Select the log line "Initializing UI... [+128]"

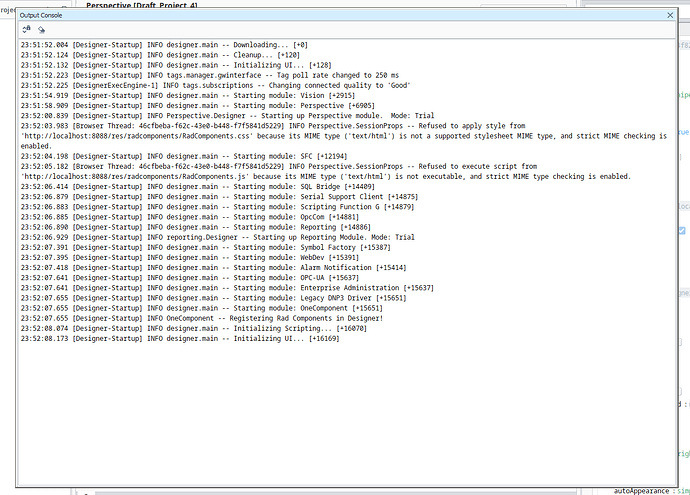click(176, 65)
